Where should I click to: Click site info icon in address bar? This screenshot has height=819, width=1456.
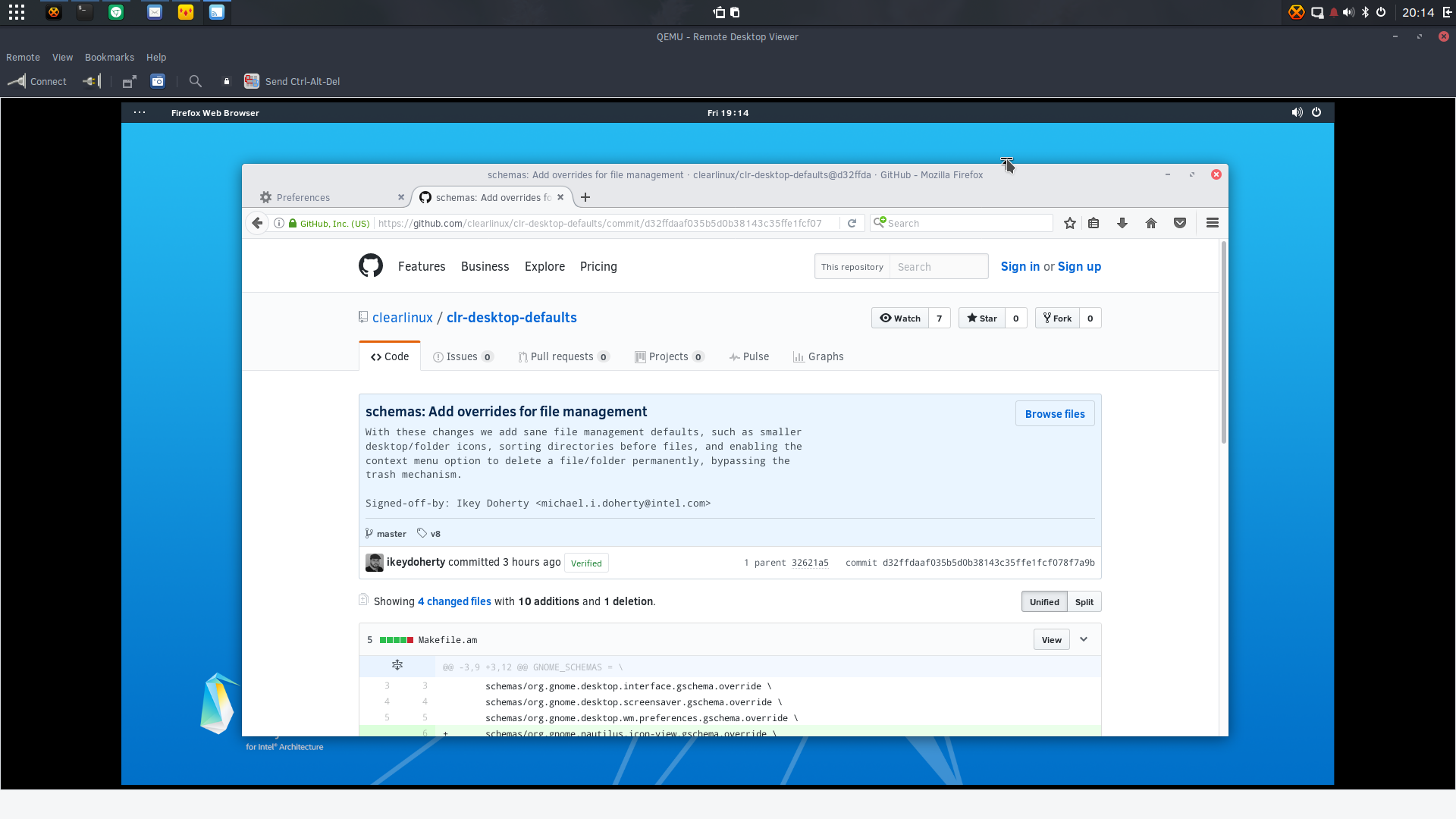(x=279, y=223)
